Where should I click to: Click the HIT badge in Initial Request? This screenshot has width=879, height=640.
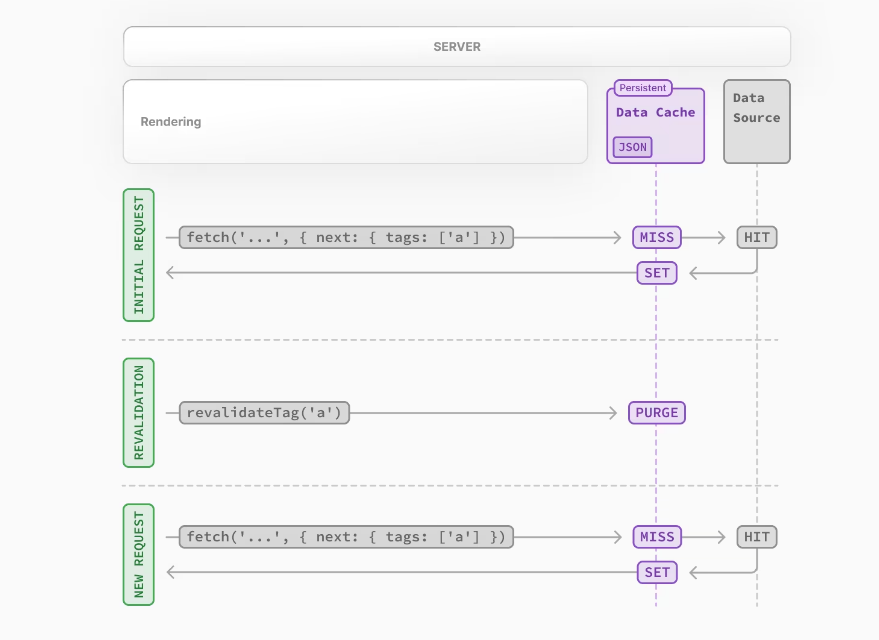[757, 237]
